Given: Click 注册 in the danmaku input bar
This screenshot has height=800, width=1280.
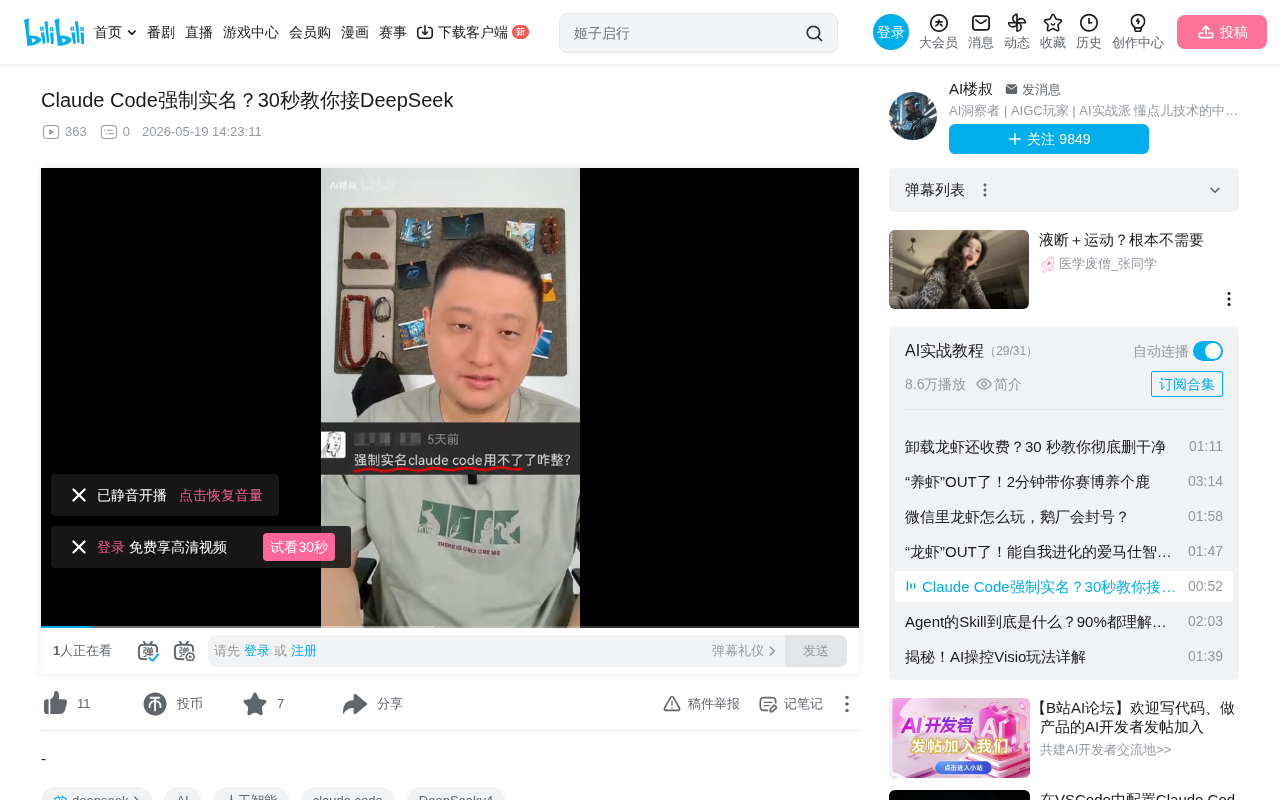Looking at the screenshot, I should [304, 651].
